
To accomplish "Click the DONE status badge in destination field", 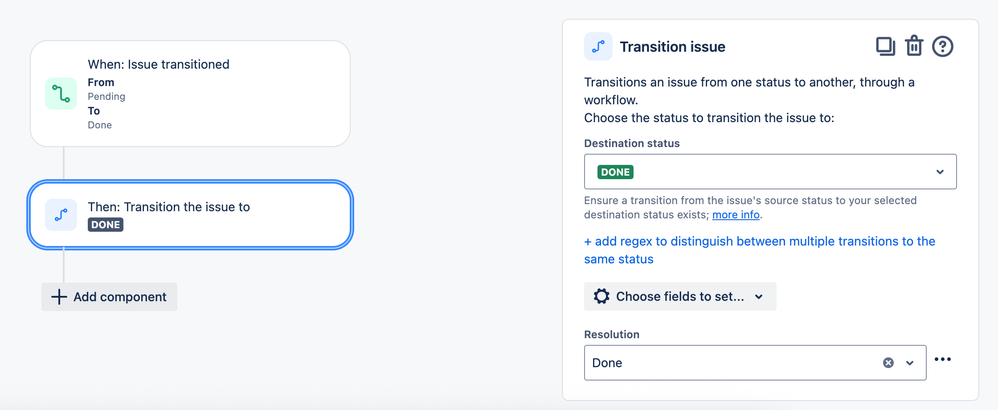I will [615, 172].
